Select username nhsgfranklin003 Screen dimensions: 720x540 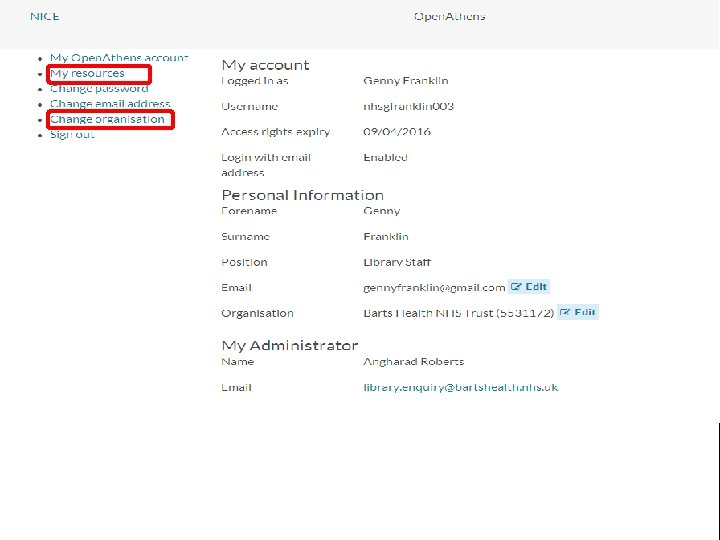pyautogui.click(x=409, y=107)
